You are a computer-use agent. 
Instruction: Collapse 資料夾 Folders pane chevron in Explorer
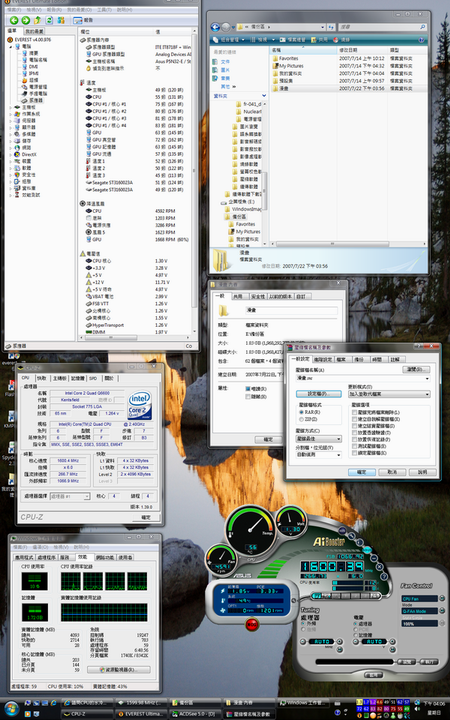(264, 96)
